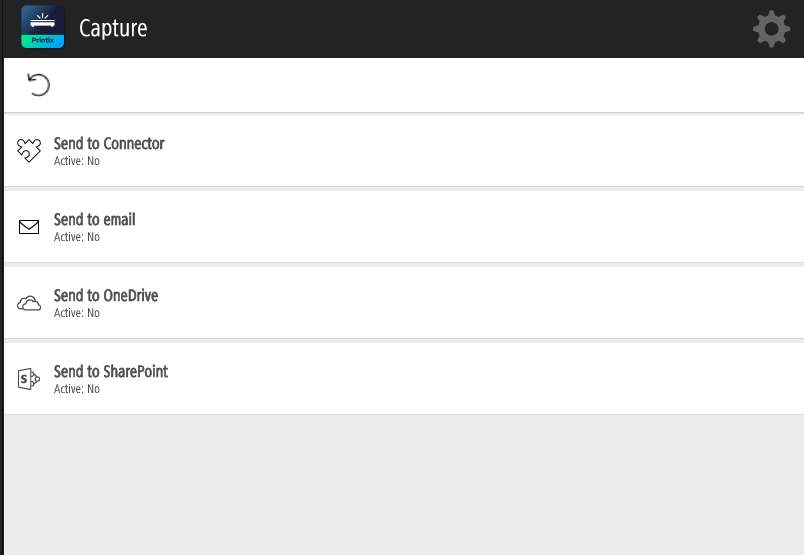Open the Send to OneDrive label
The height and width of the screenshot is (555, 804).
(106, 296)
